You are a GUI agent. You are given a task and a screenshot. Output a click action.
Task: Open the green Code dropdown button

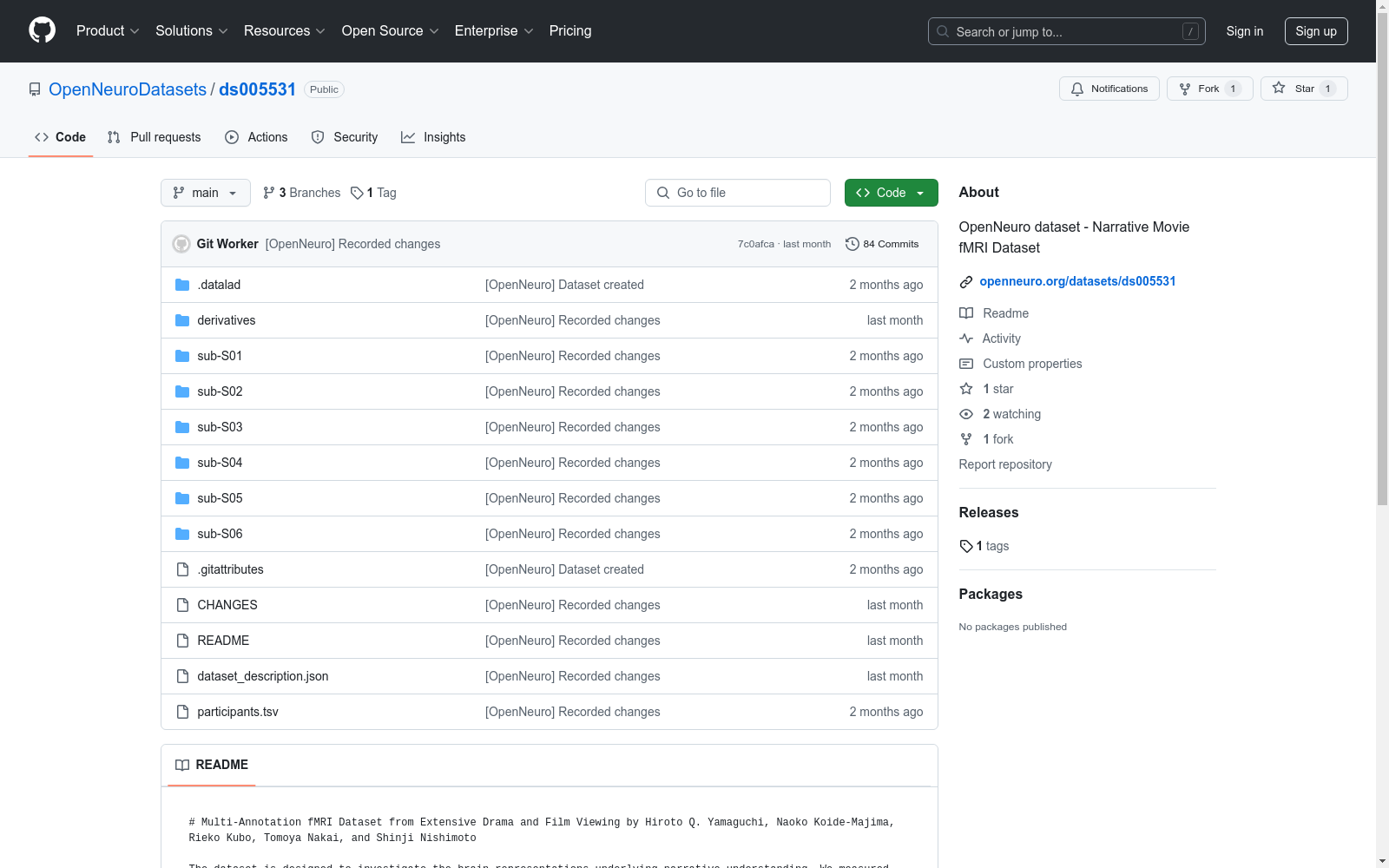(891, 193)
